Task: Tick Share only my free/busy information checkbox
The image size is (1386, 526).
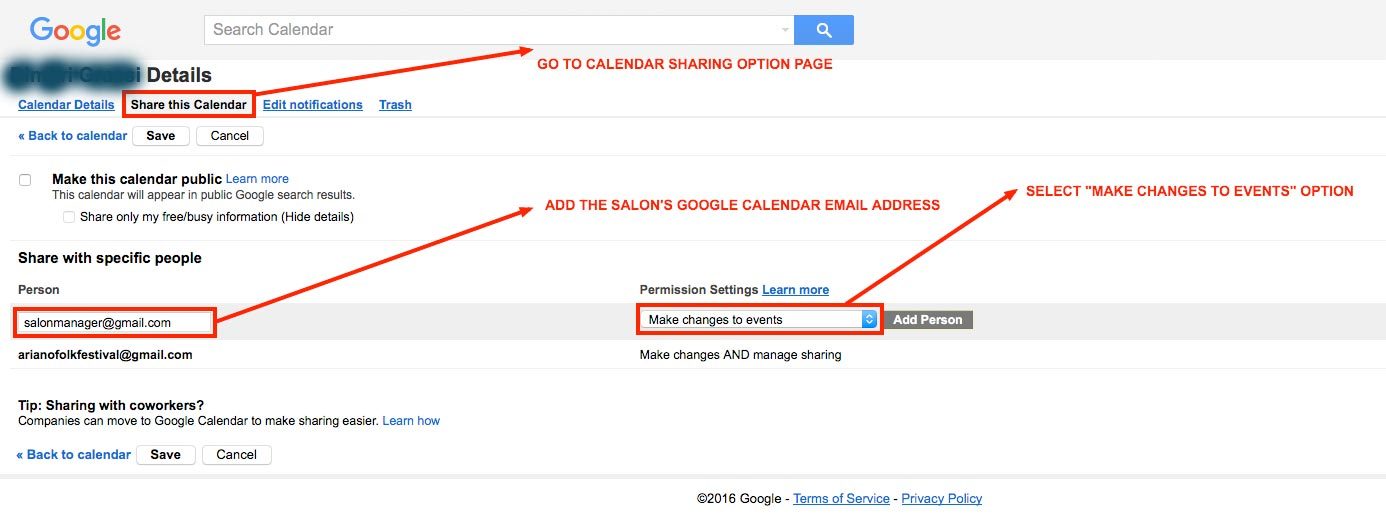Action: coord(69,217)
